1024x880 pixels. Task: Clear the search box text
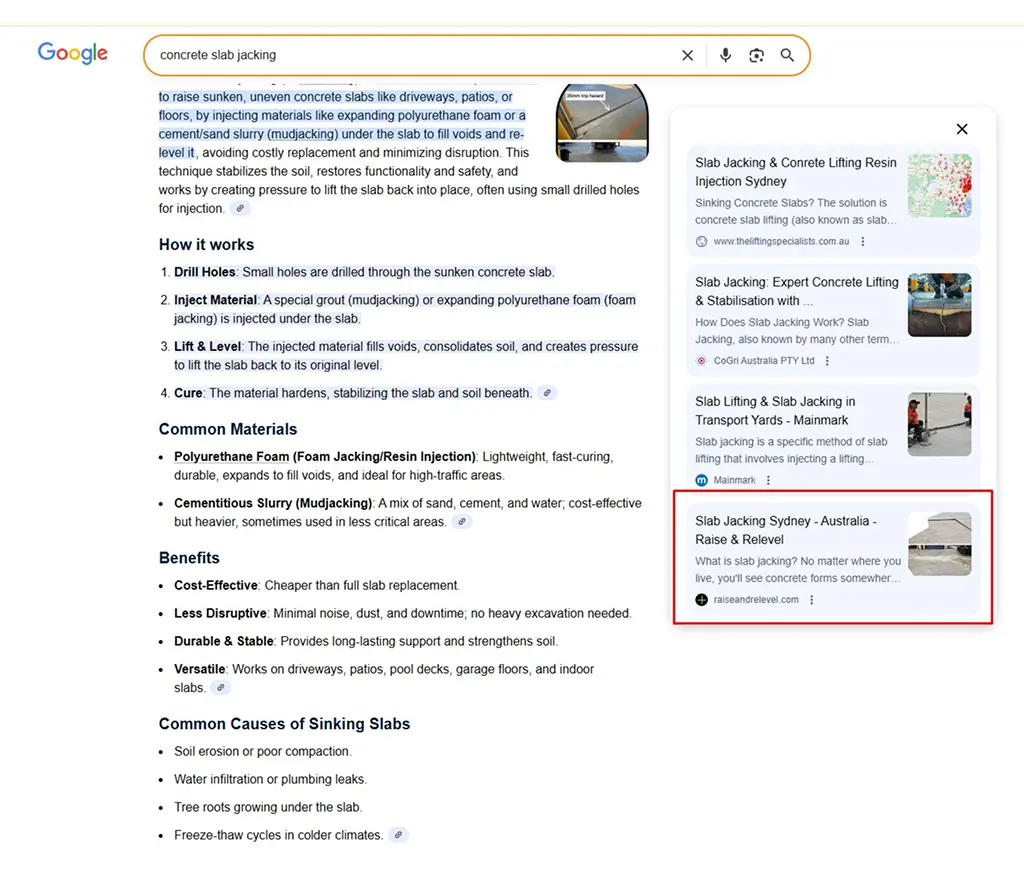click(687, 56)
